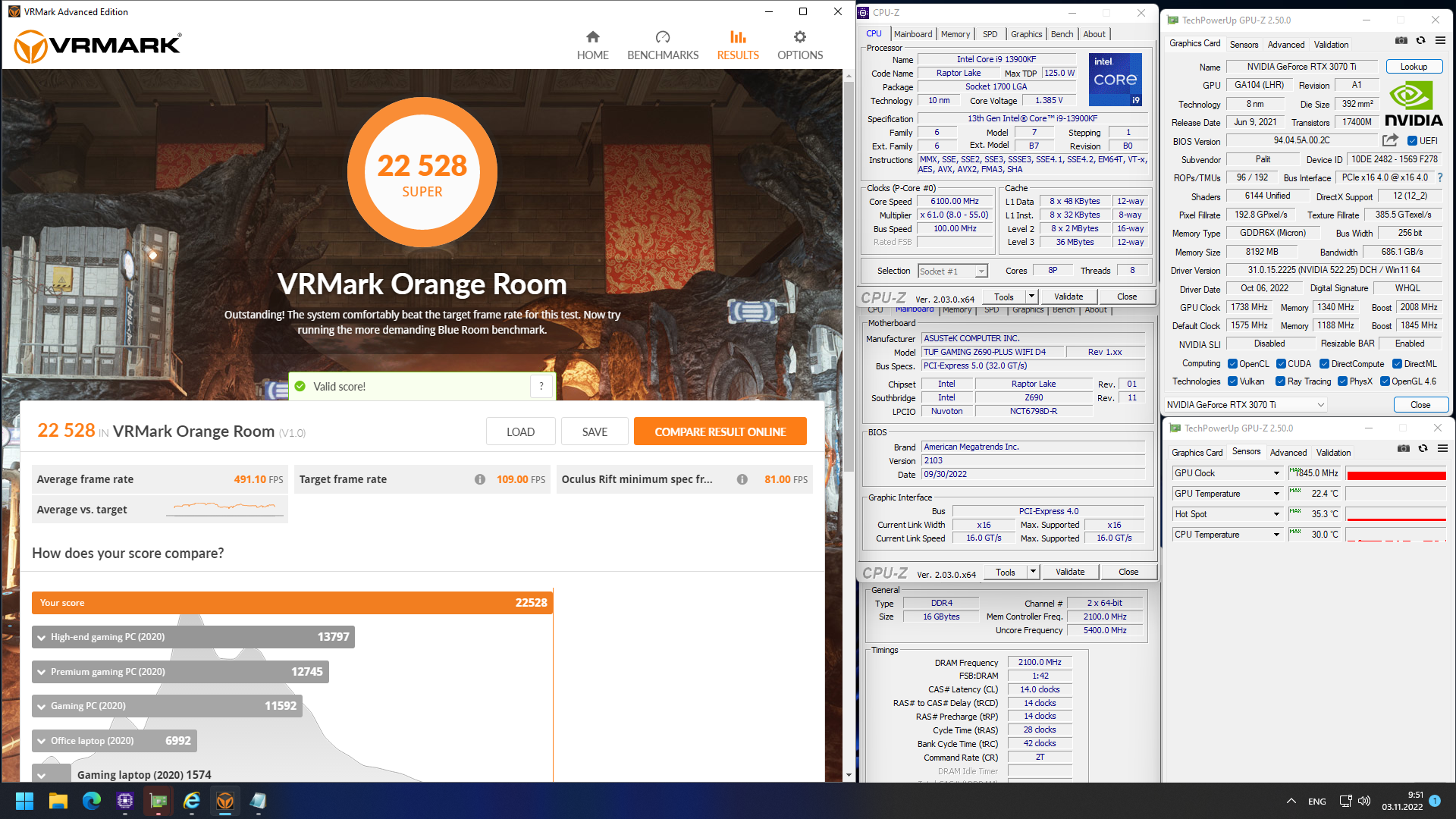Open the Advanced tab in top GPU-Z window
The width and height of the screenshot is (1456, 819).
click(1286, 45)
